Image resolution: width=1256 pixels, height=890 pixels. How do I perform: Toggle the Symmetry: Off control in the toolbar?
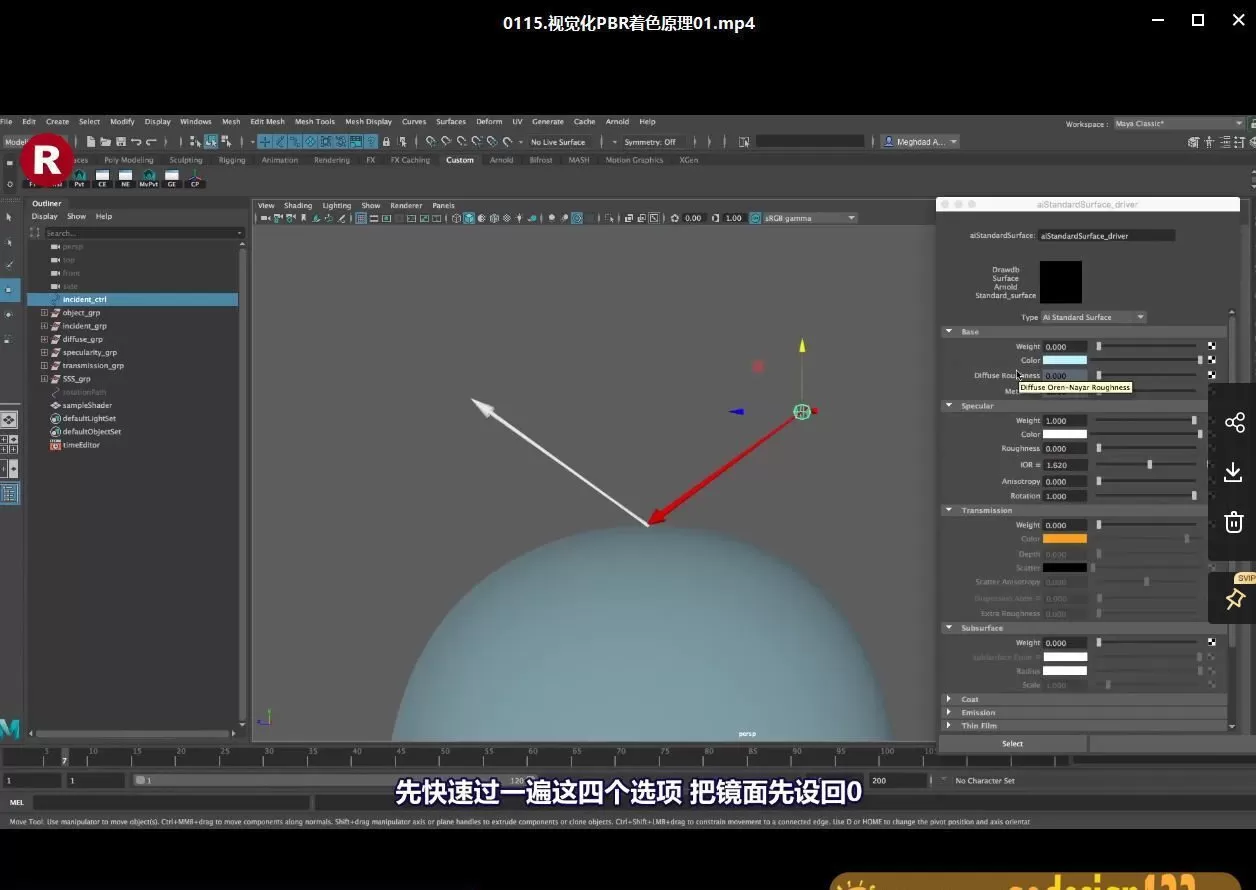point(655,142)
